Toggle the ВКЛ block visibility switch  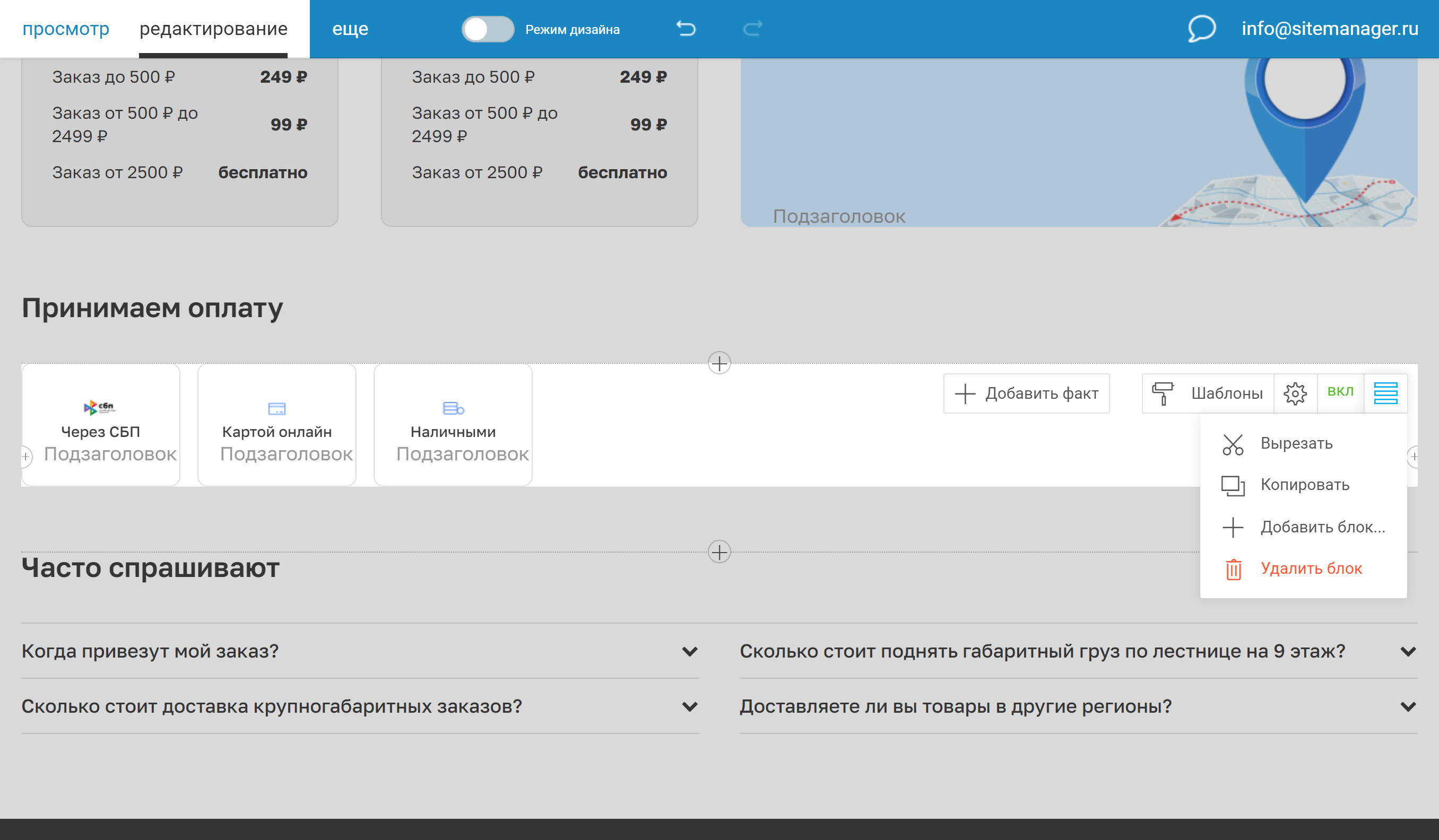[1340, 391]
